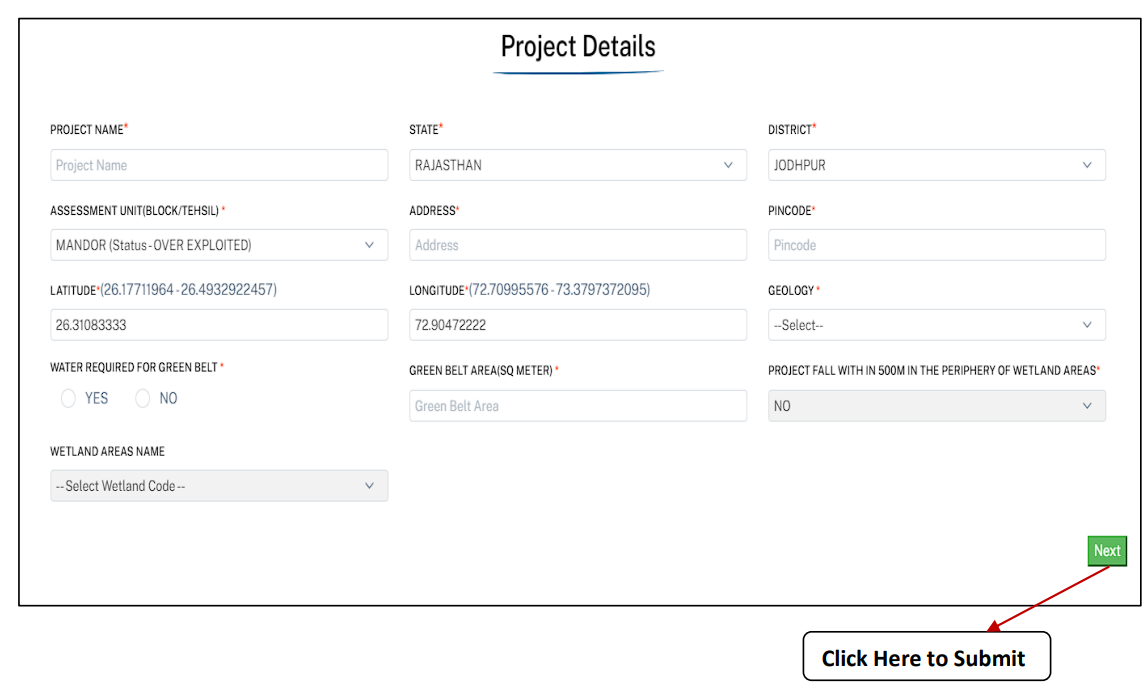1147x700 pixels.
Task: Click the Green Belt Area input field
Action: click(577, 405)
